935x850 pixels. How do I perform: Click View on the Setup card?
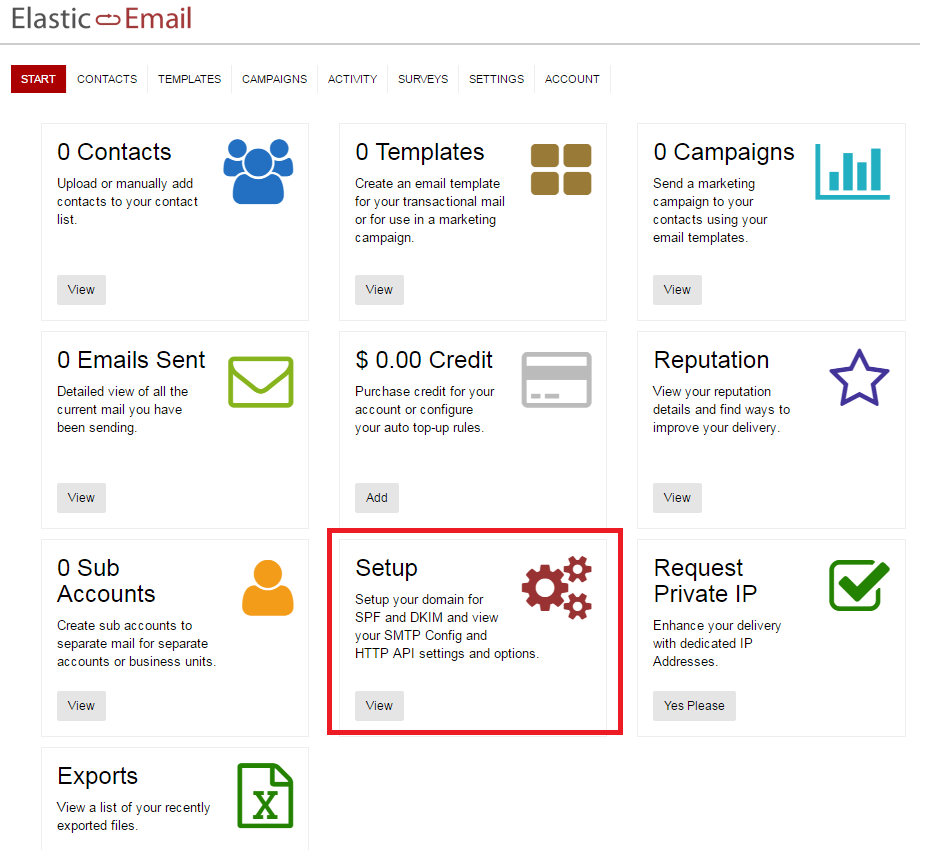pos(379,705)
